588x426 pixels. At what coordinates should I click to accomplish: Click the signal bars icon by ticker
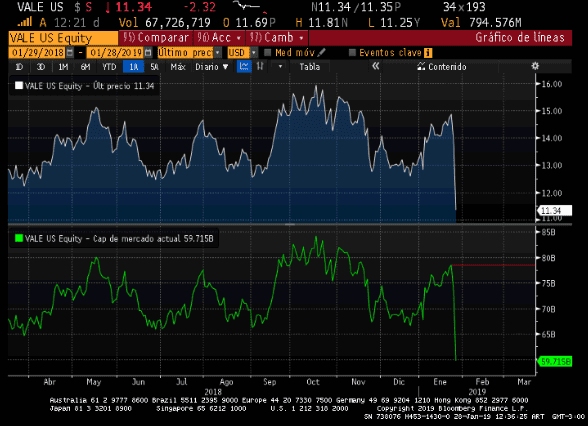pyautogui.click(x=25, y=22)
